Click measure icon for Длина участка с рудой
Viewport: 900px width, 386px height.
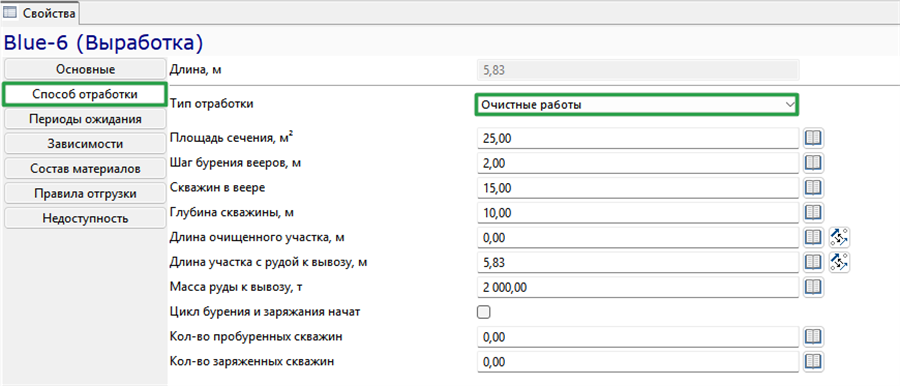tap(839, 262)
